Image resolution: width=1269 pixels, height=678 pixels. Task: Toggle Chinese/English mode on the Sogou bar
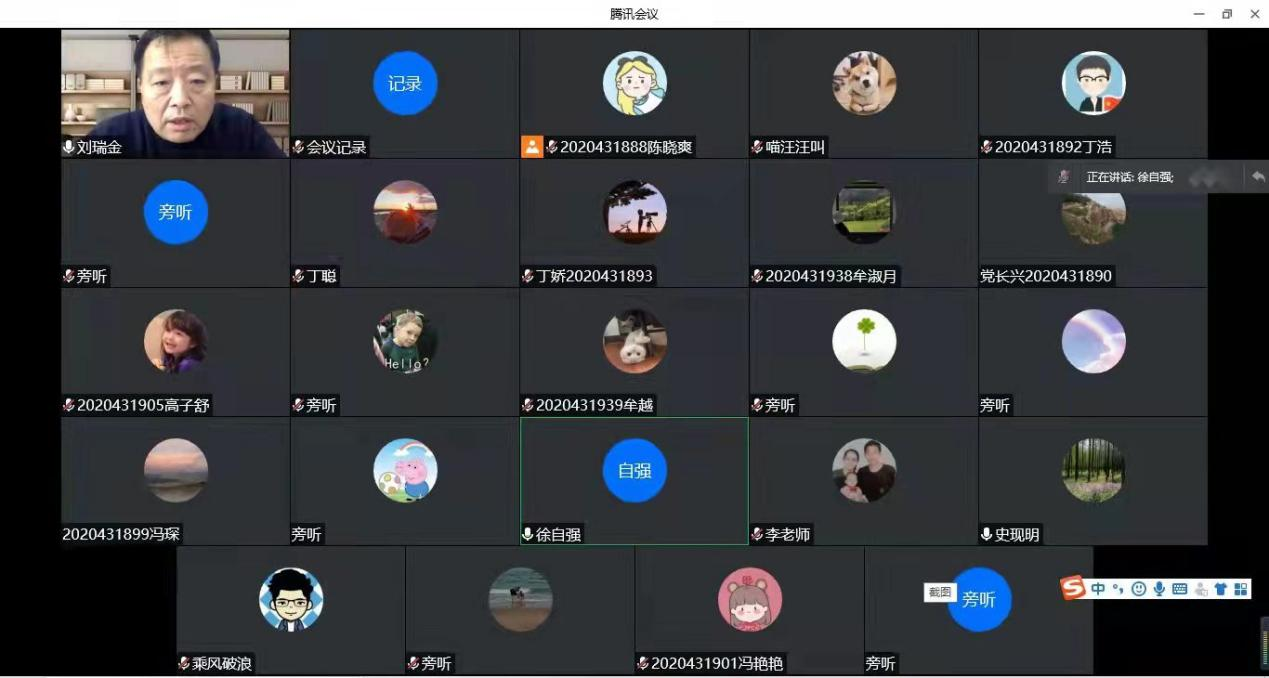[1098, 589]
